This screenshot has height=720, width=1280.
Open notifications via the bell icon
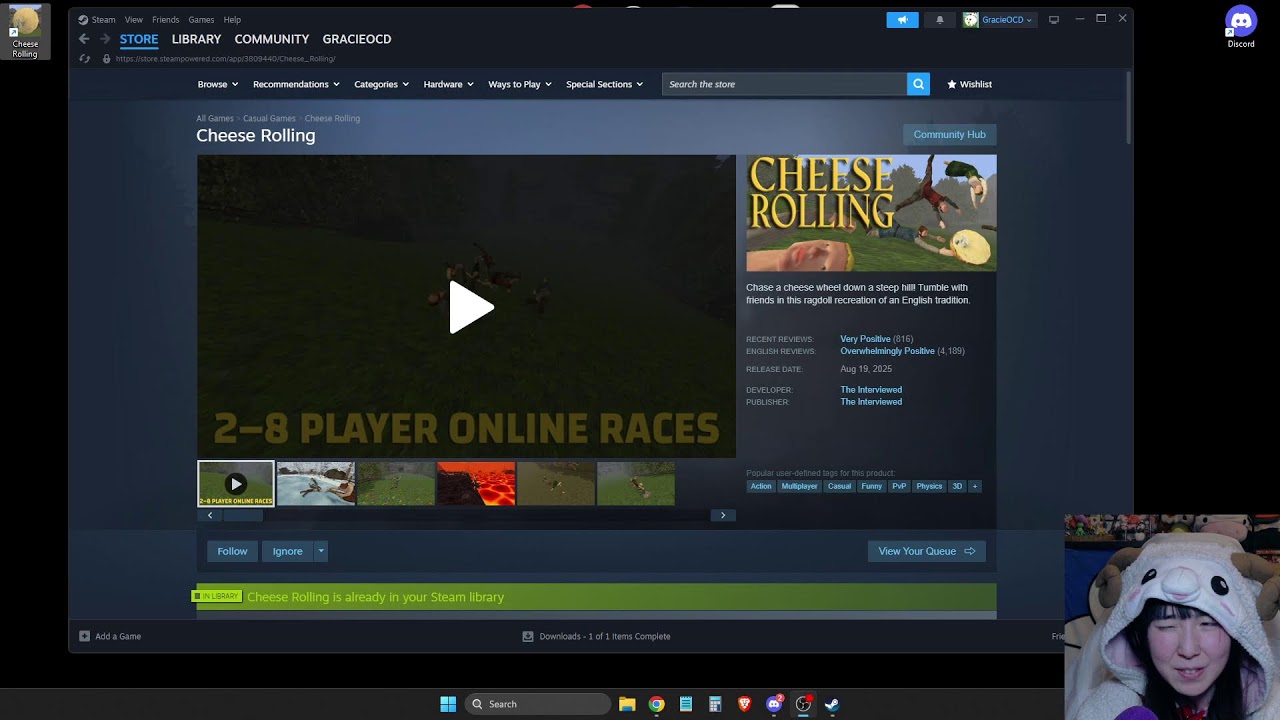pyautogui.click(x=939, y=20)
